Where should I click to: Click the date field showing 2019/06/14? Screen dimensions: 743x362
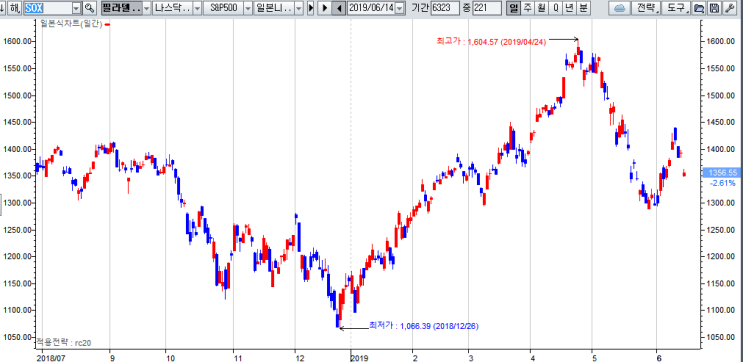[372, 8]
